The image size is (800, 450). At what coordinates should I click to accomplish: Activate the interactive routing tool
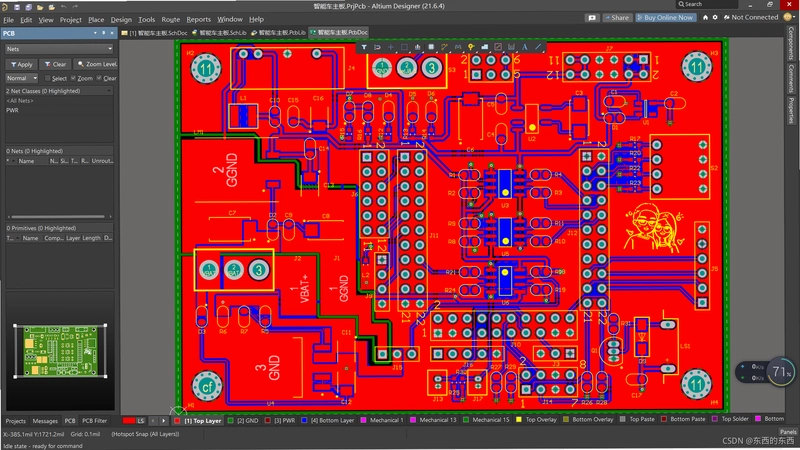coord(444,47)
